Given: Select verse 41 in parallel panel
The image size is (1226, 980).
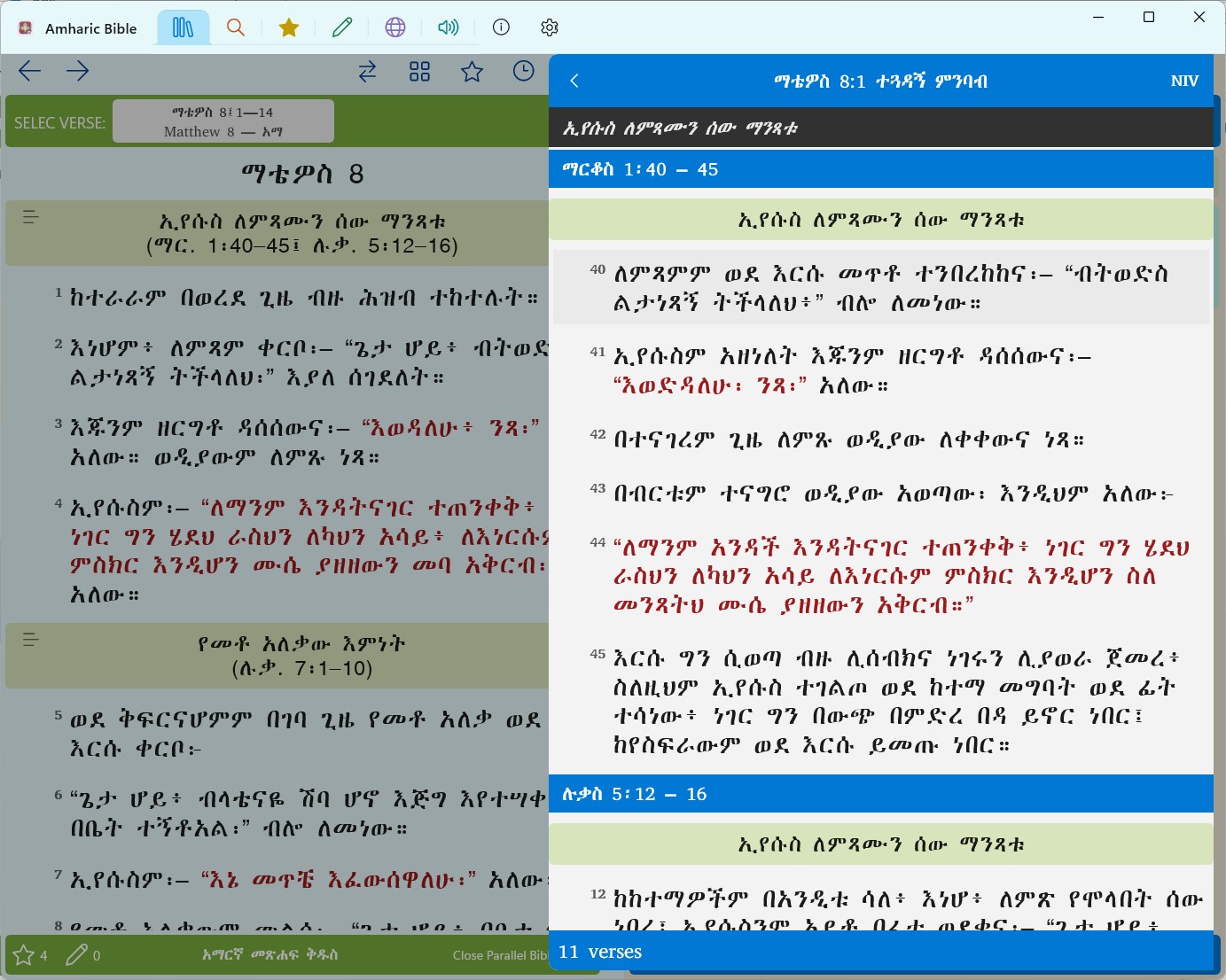Looking at the screenshot, I should tap(881, 369).
